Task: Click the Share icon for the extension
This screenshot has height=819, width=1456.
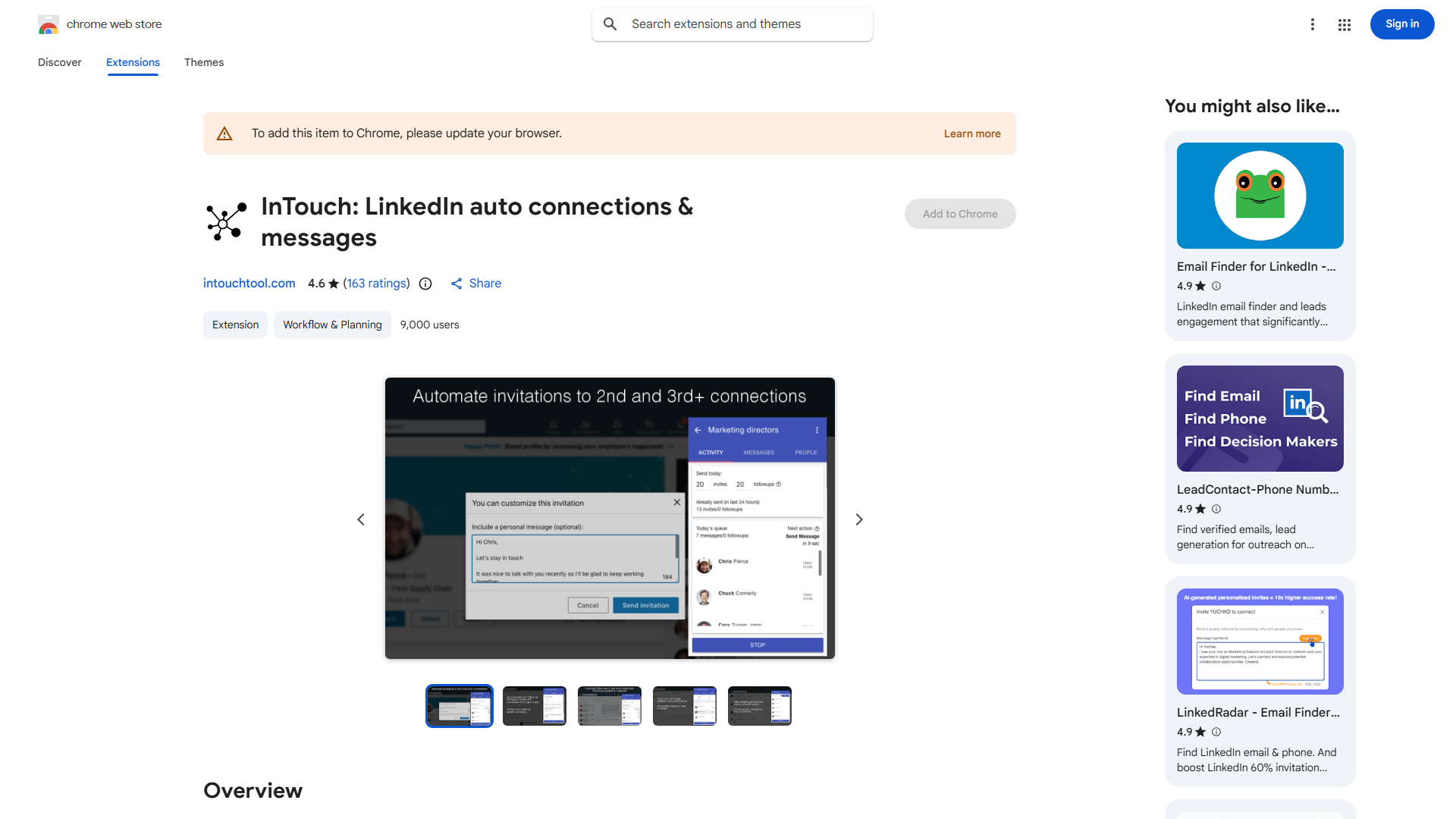Action: (456, 283)
